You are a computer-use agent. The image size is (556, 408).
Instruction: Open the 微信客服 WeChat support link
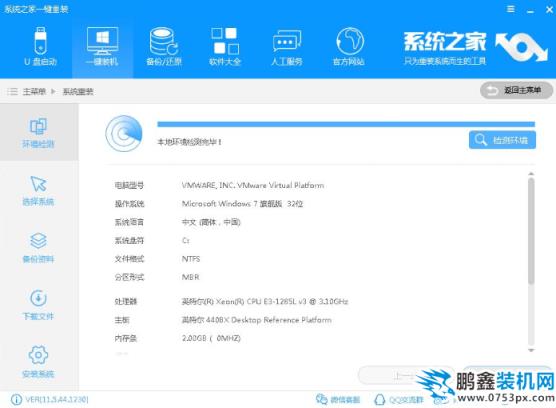(338, 399)
